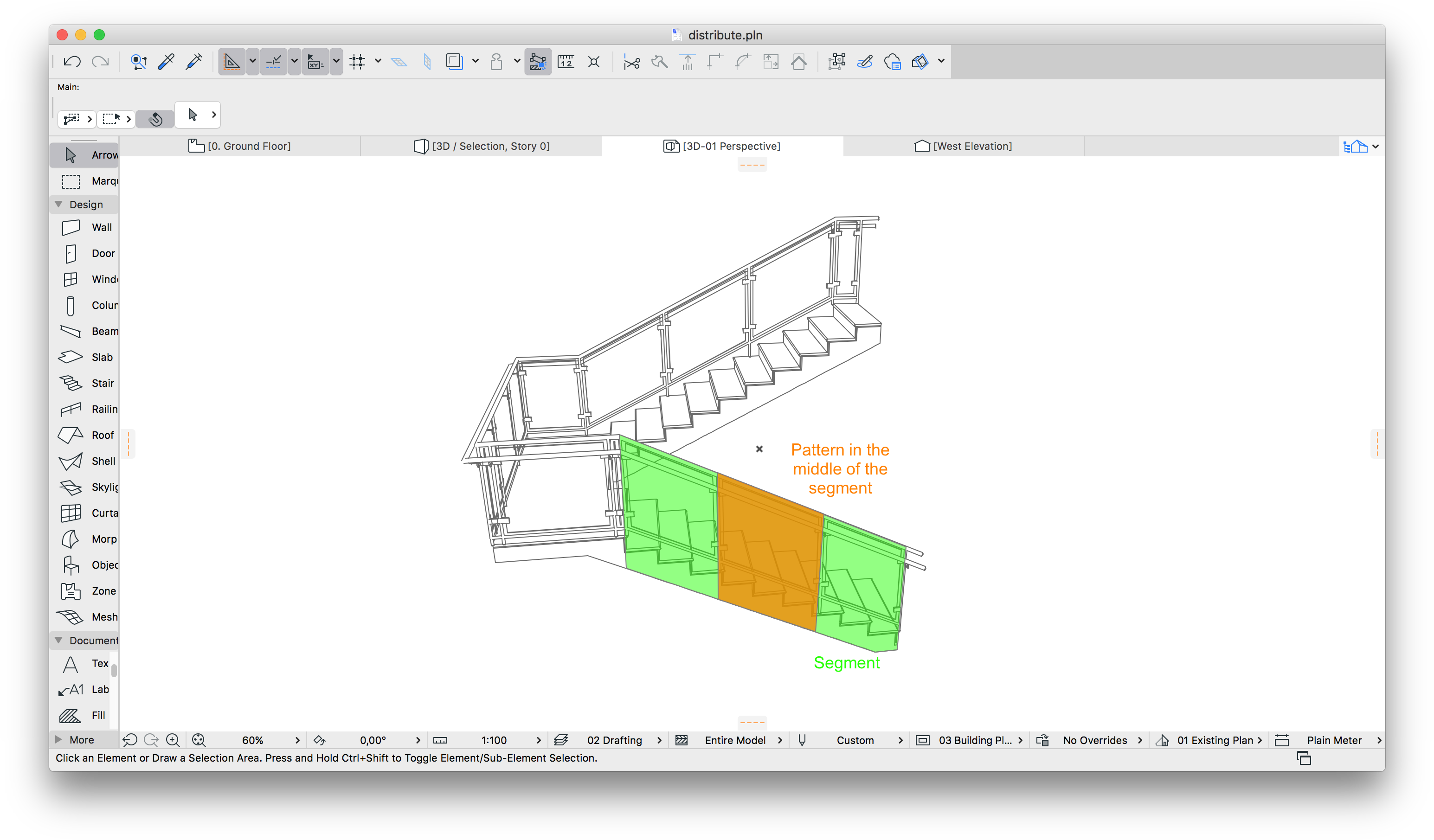Open the grid snap options dropdown arrow
Image resolution: width=1434 pixels, height=840 pixels.
point(378,62)
